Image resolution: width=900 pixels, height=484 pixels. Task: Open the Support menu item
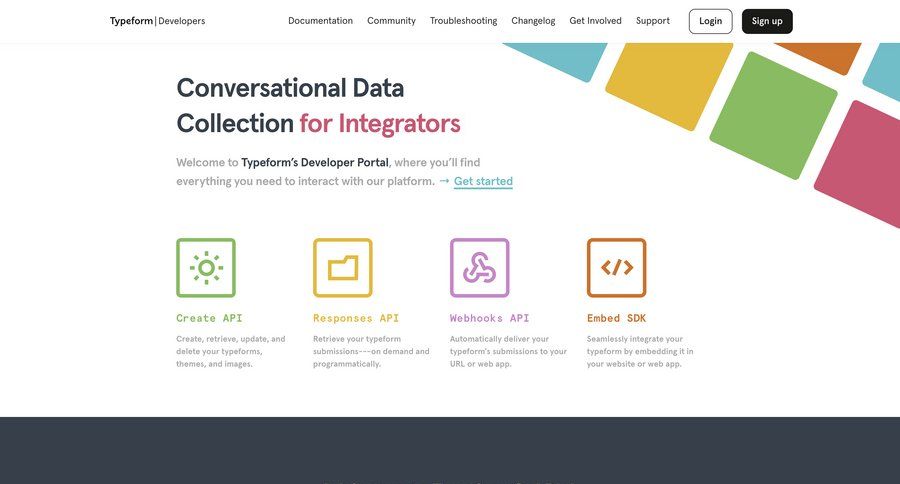tap(653, 21)
